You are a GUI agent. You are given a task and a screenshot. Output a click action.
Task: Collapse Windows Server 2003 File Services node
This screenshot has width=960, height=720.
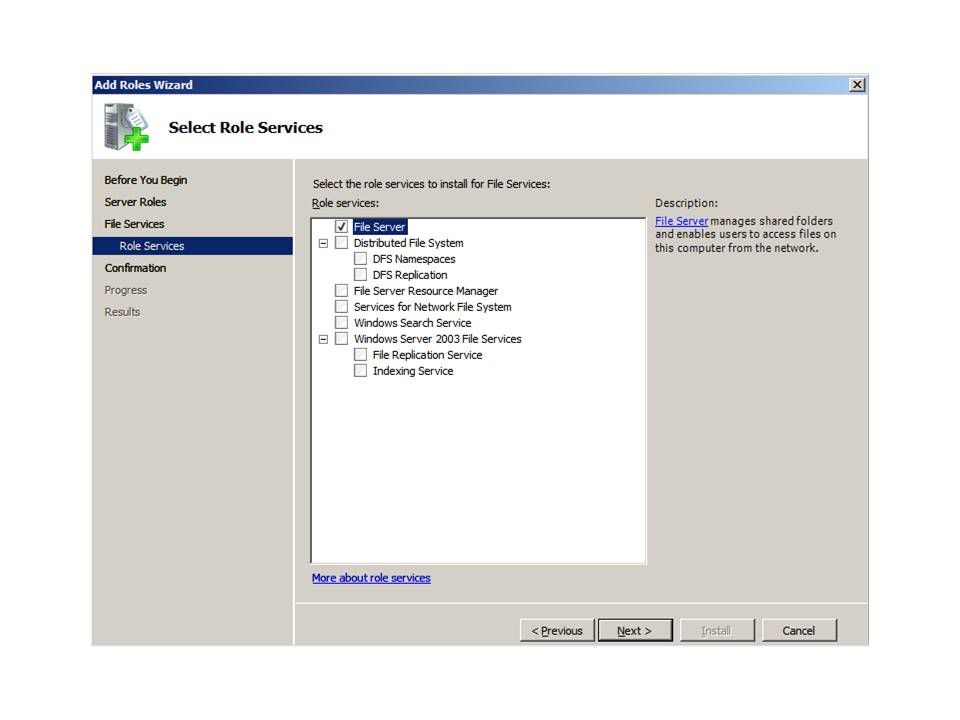(323, 339)
